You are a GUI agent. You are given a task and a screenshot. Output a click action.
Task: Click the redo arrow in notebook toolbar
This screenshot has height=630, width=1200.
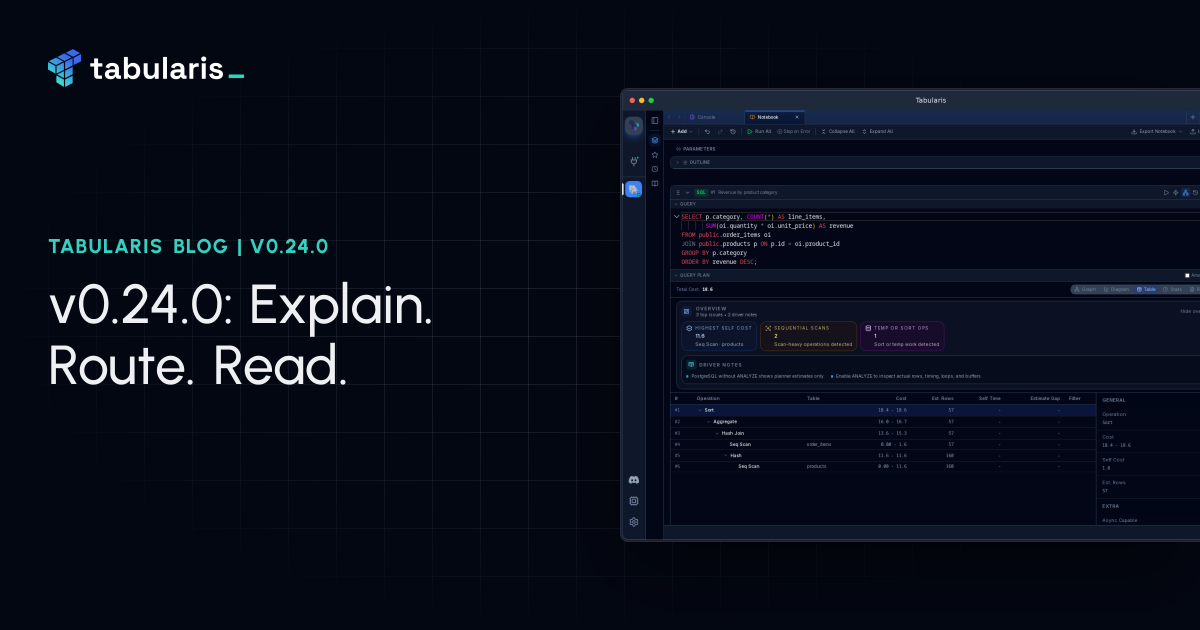coord(720,131)
